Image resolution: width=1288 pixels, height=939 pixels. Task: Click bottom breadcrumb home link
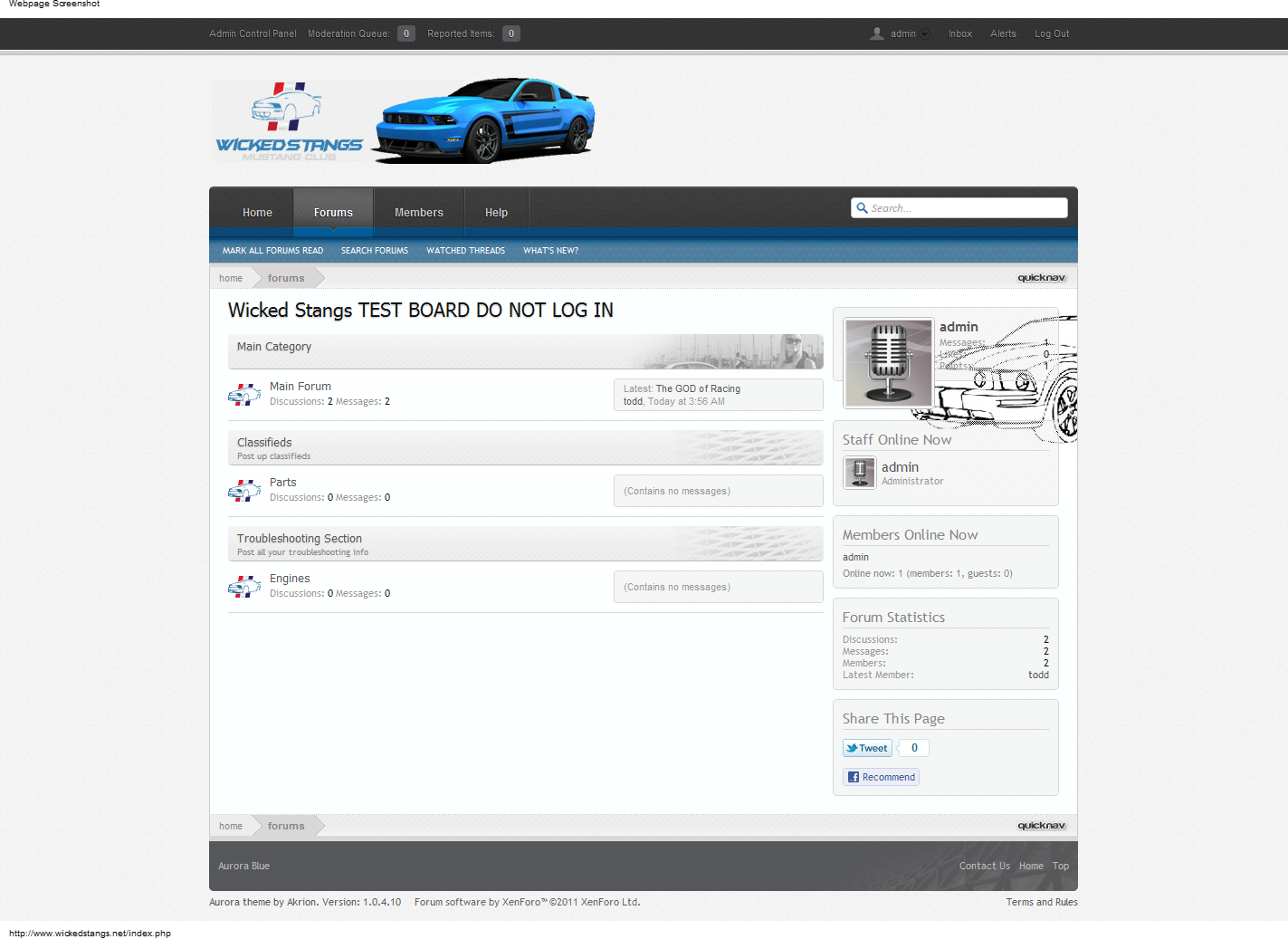pos(231,826)
